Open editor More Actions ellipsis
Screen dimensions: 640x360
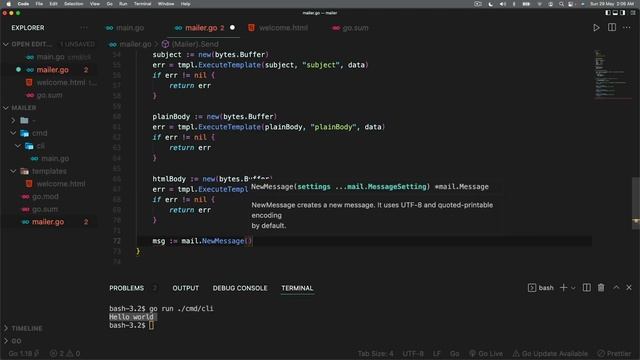pos(627,27)
